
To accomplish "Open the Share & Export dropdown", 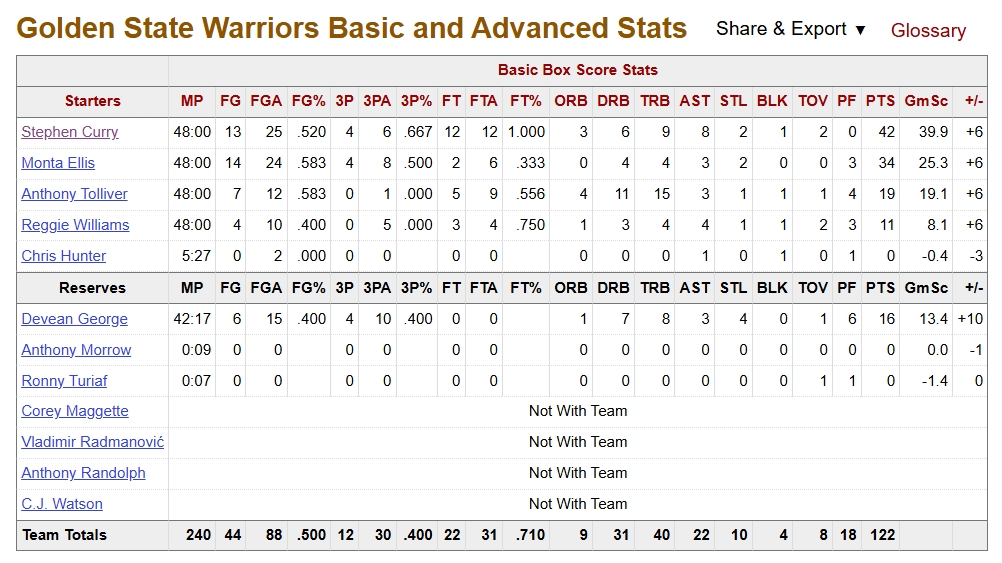I will (790, 29).
